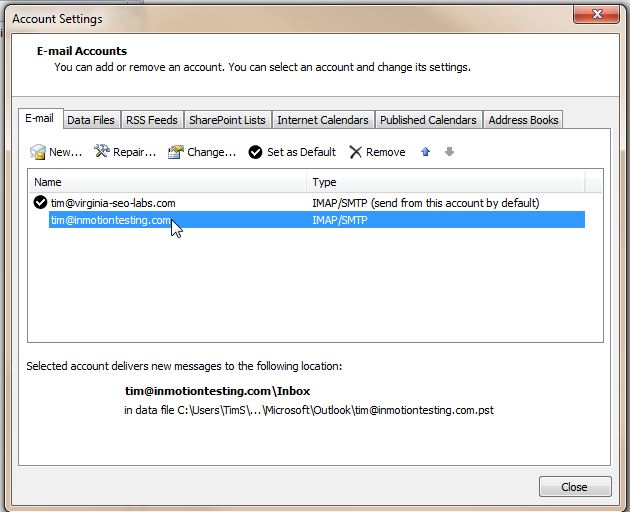630x512 pixels.
Task: Click the New account envelope icon
Action: 38,152
